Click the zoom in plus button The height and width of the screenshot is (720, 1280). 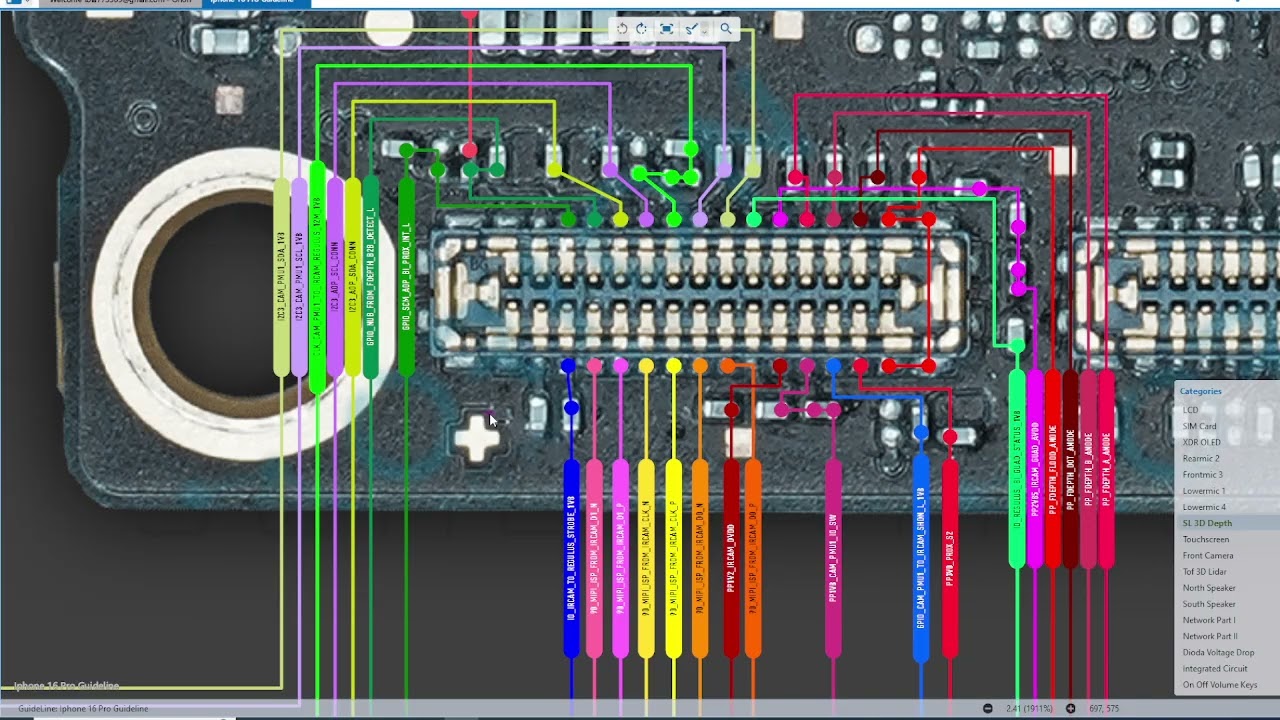[x=1071, y=708]
